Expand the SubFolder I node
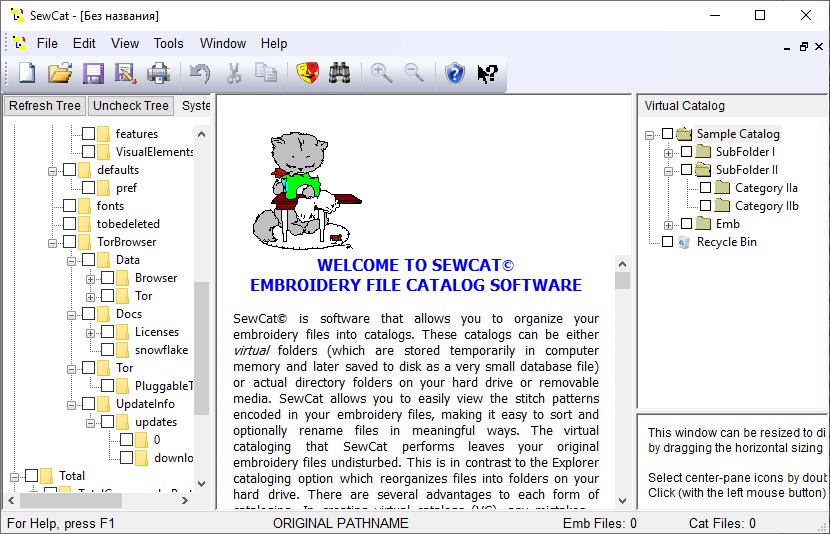 pos(669,153)
